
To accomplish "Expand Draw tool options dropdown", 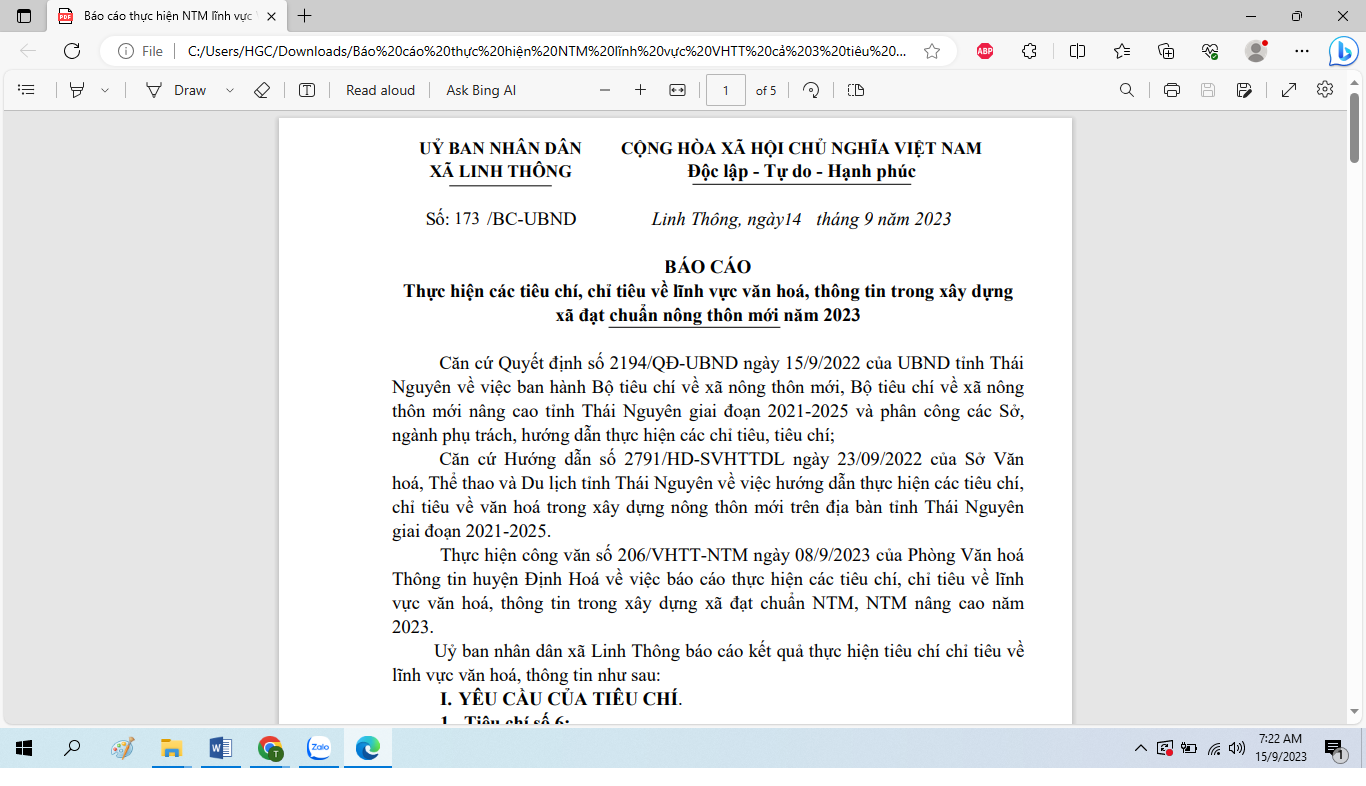I will point(230,90).
